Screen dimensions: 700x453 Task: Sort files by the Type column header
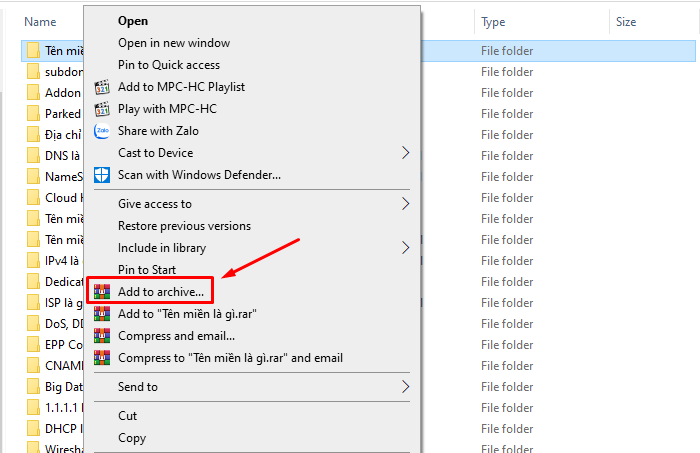coord(493,22)
